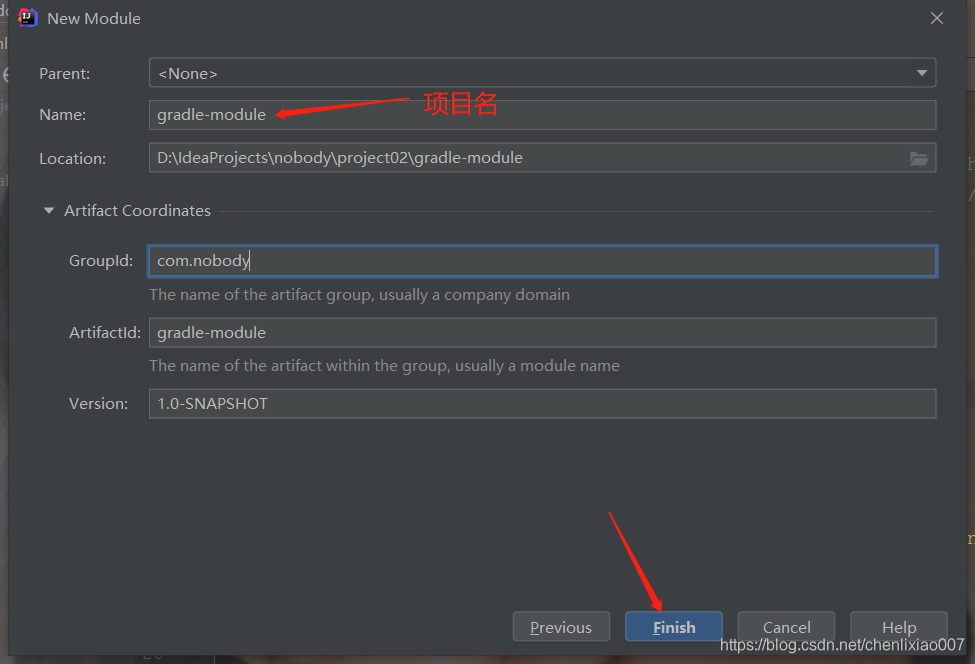Click the Location path input field

[x=542, y=158]
